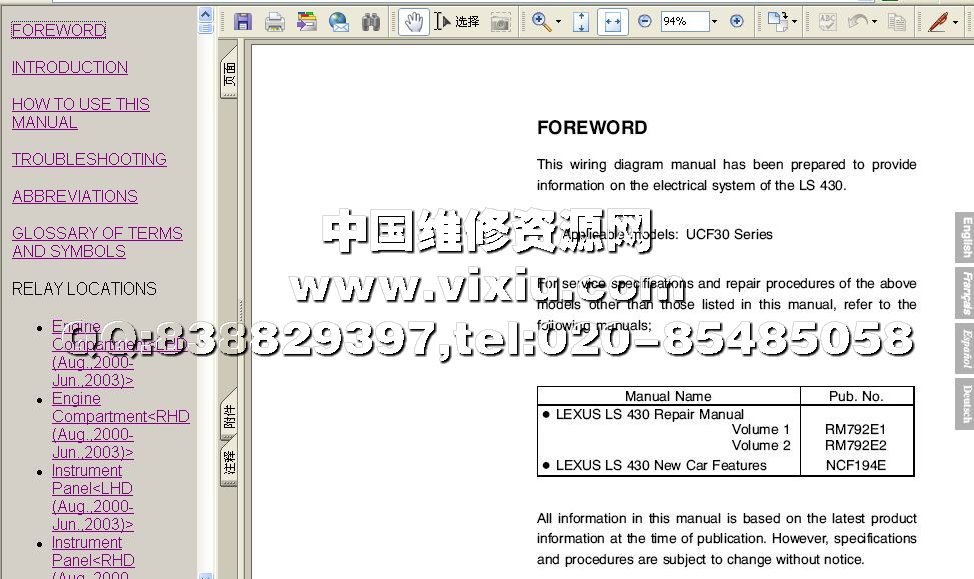Open the 附件 attachments navigation tab
Image resolution: width=974 pixels, height=579 pixels.
[x=229, y=414]
